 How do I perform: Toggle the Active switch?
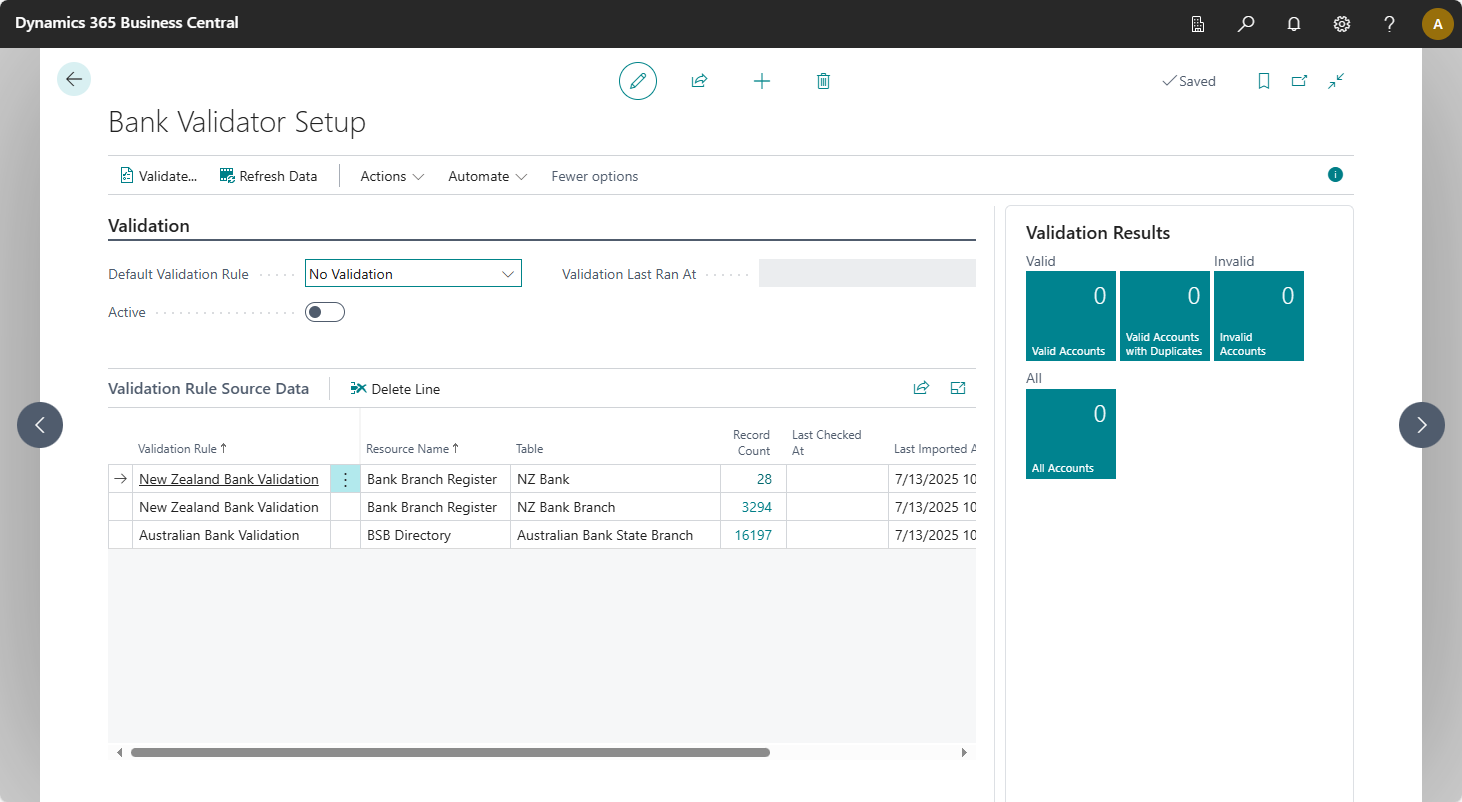(325, 312)
